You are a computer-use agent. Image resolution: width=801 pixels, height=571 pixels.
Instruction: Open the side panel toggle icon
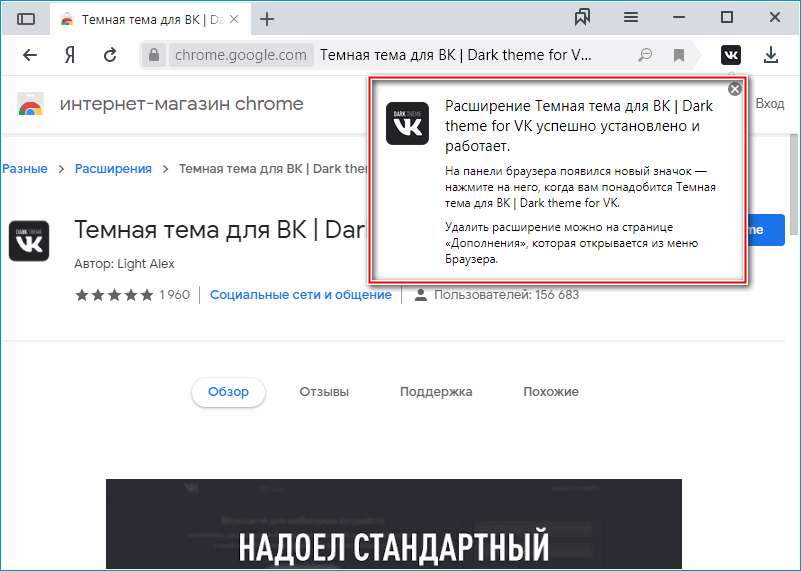pos(26,19)
